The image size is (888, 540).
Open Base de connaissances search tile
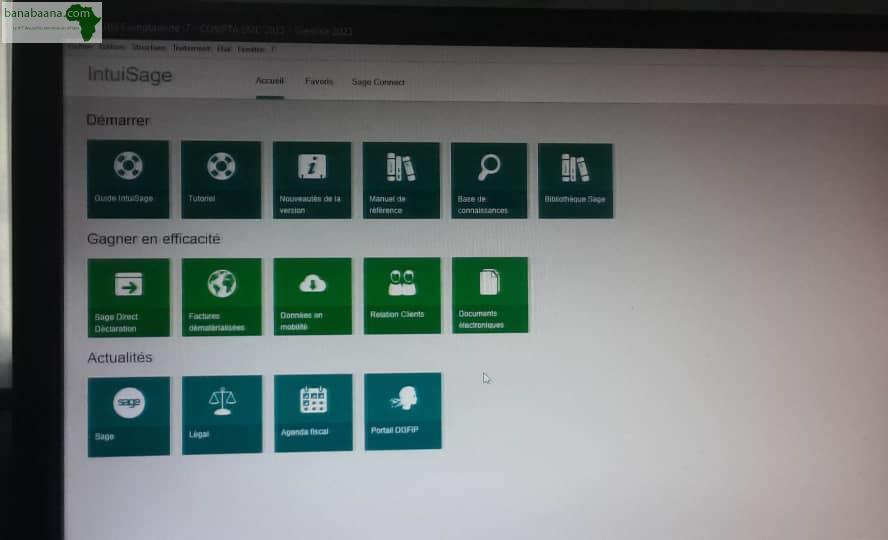pyautogui.click(x=489, y=181)
